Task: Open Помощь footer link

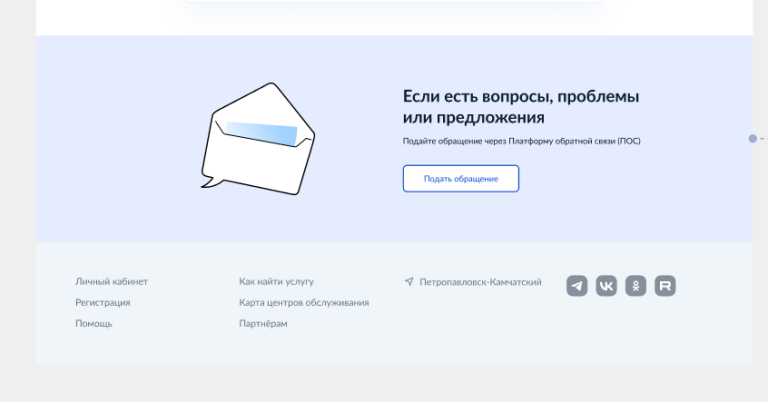Action: point(94,324)
